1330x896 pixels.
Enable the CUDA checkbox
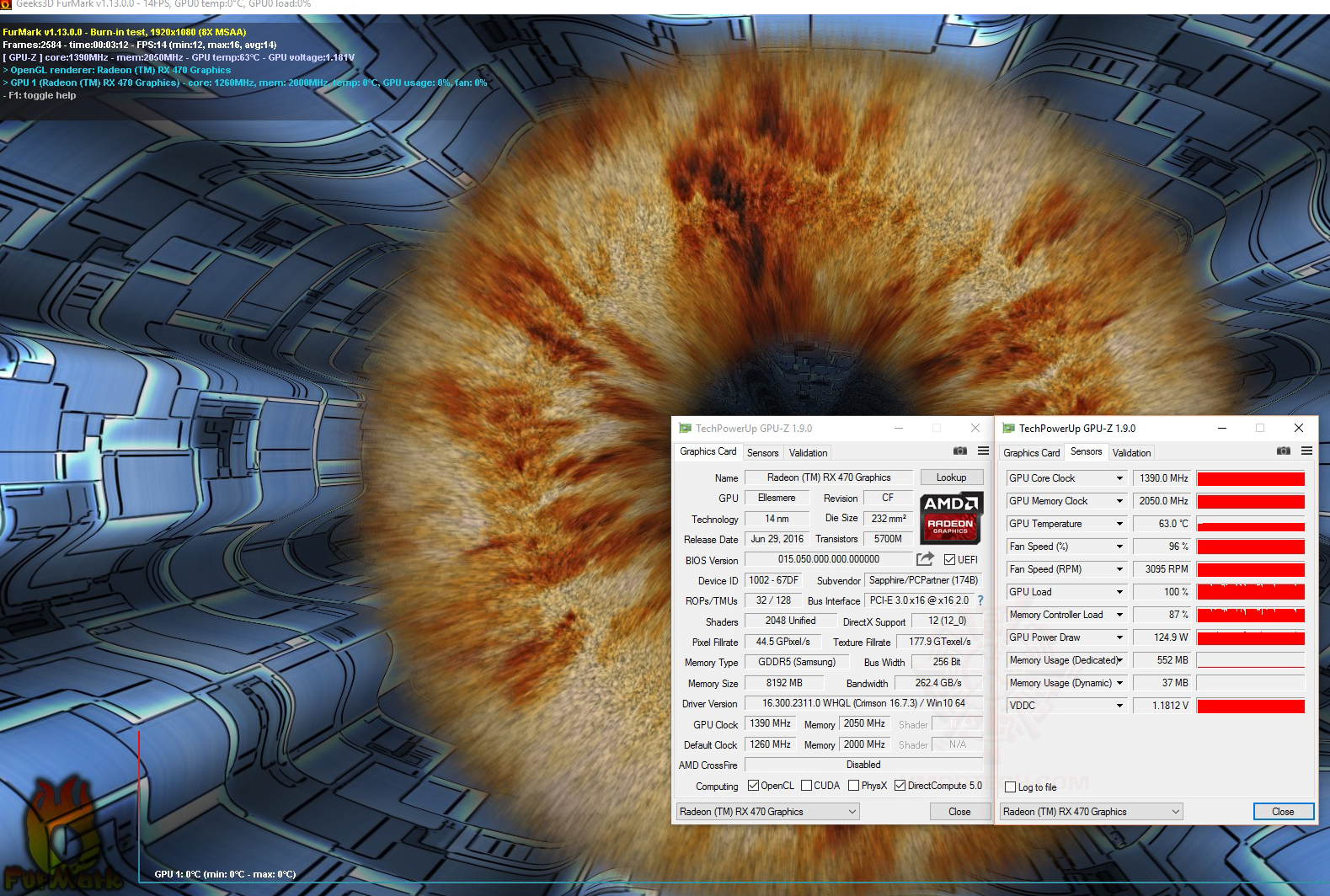coord(806,786)
